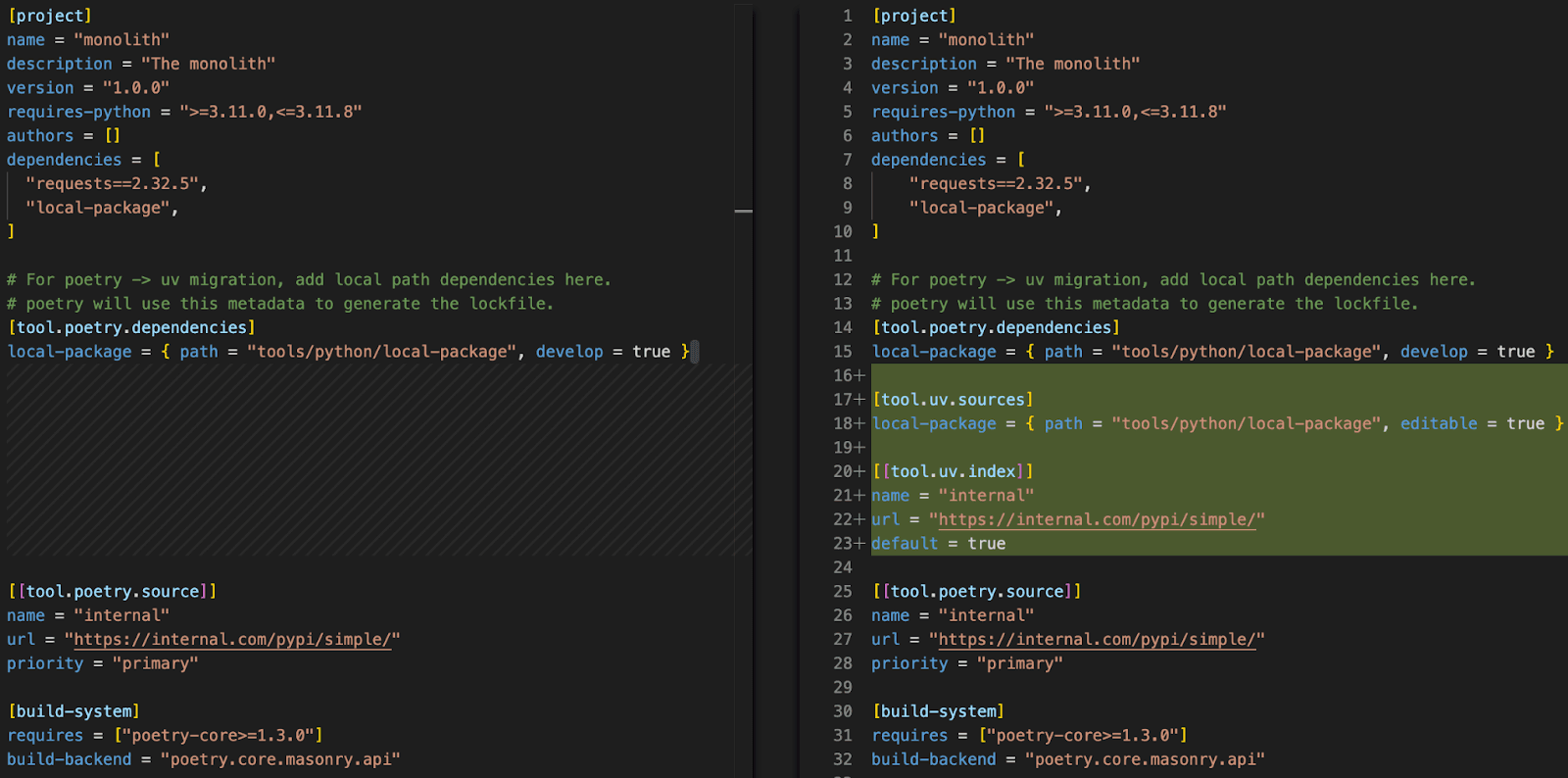The image size is (1568, 778).
Task: Click line number 23 in the gutter
Action: (843, 544)
